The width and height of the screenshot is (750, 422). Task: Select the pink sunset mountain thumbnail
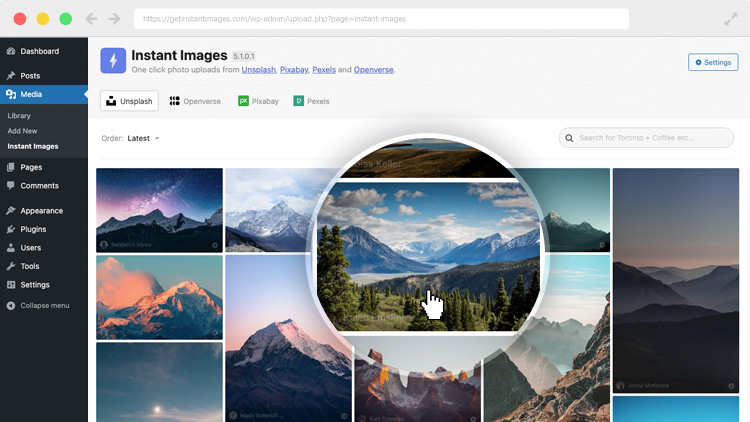[x=159, y=297]
